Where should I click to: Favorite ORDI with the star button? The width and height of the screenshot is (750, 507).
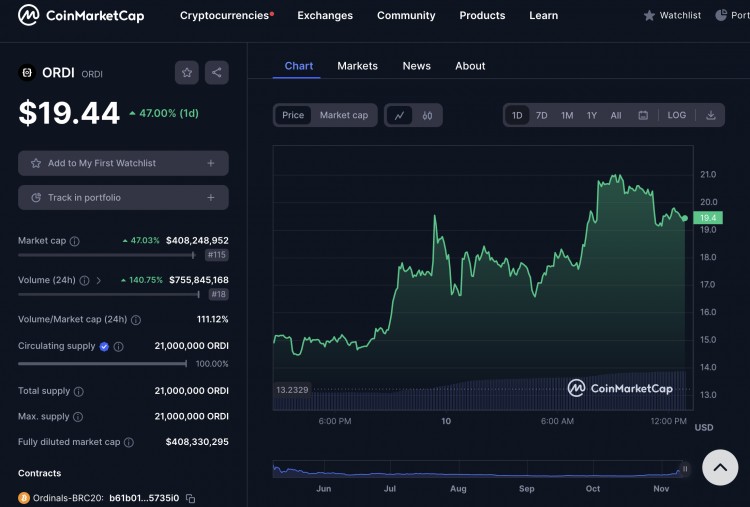[187, 73]
